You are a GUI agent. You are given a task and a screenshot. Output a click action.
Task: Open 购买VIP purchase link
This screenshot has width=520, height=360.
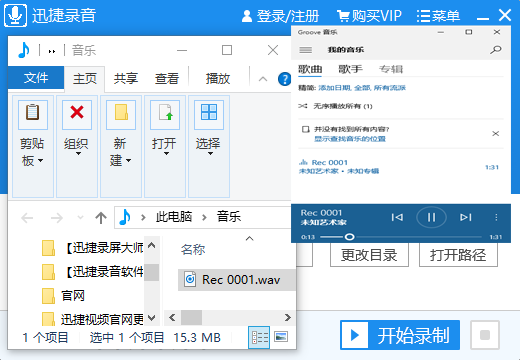[369, 16]
